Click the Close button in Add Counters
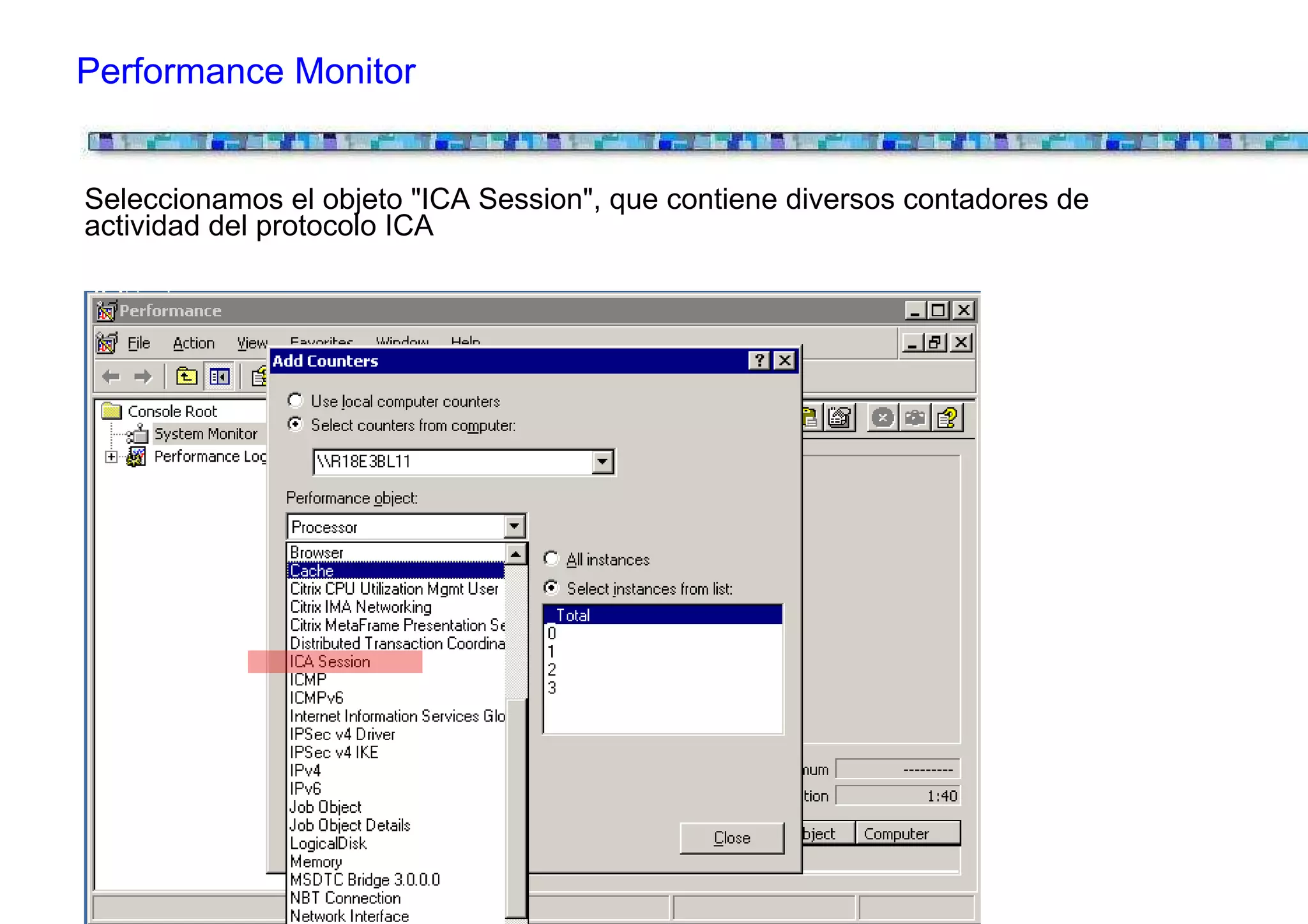Viewport: 1308px width, 924px height. click(732, 838)
